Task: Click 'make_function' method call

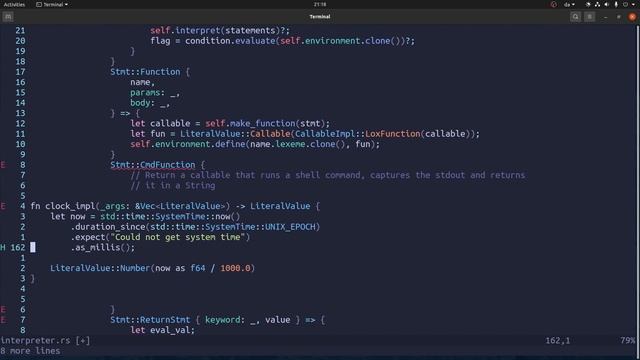Action: point(262,123)
